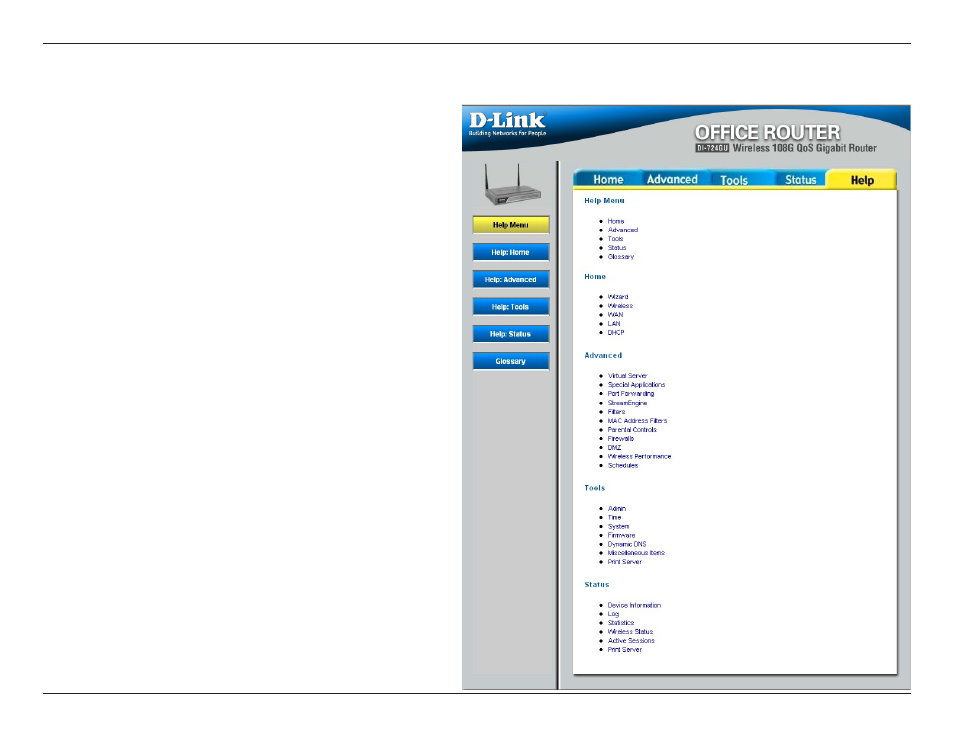954x737 pixels.
Task: Open the Virtual Server help link
Action: click(x=627, y=376)
